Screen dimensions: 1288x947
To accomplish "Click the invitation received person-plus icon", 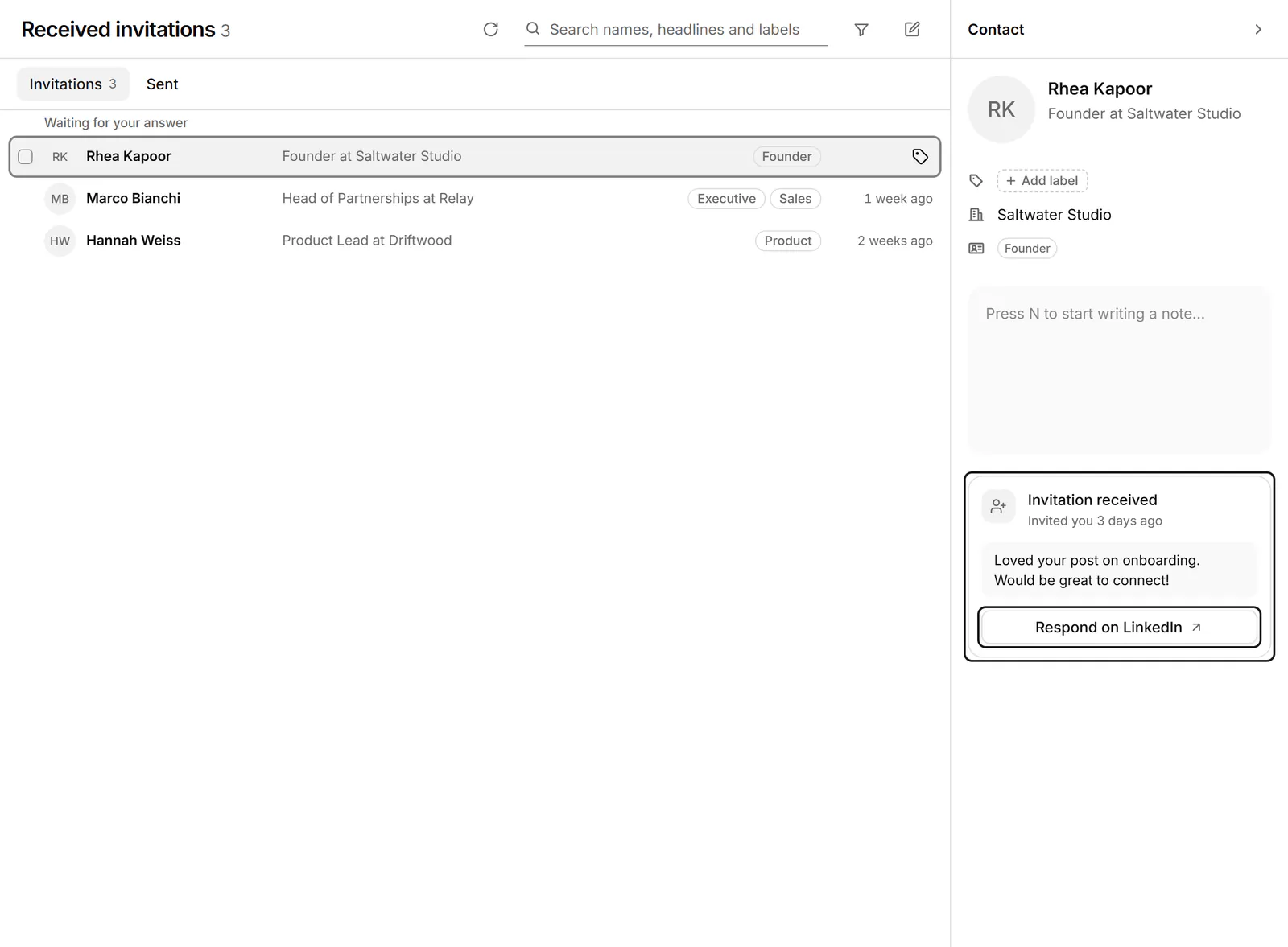I will click(999, 506).
